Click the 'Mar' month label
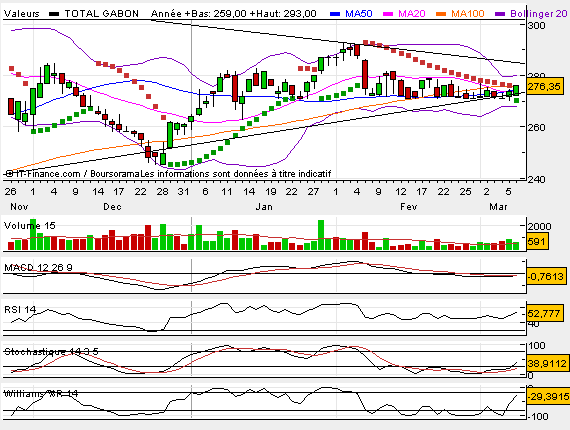This screenshot has height=430, width=570. coord(498,206)
